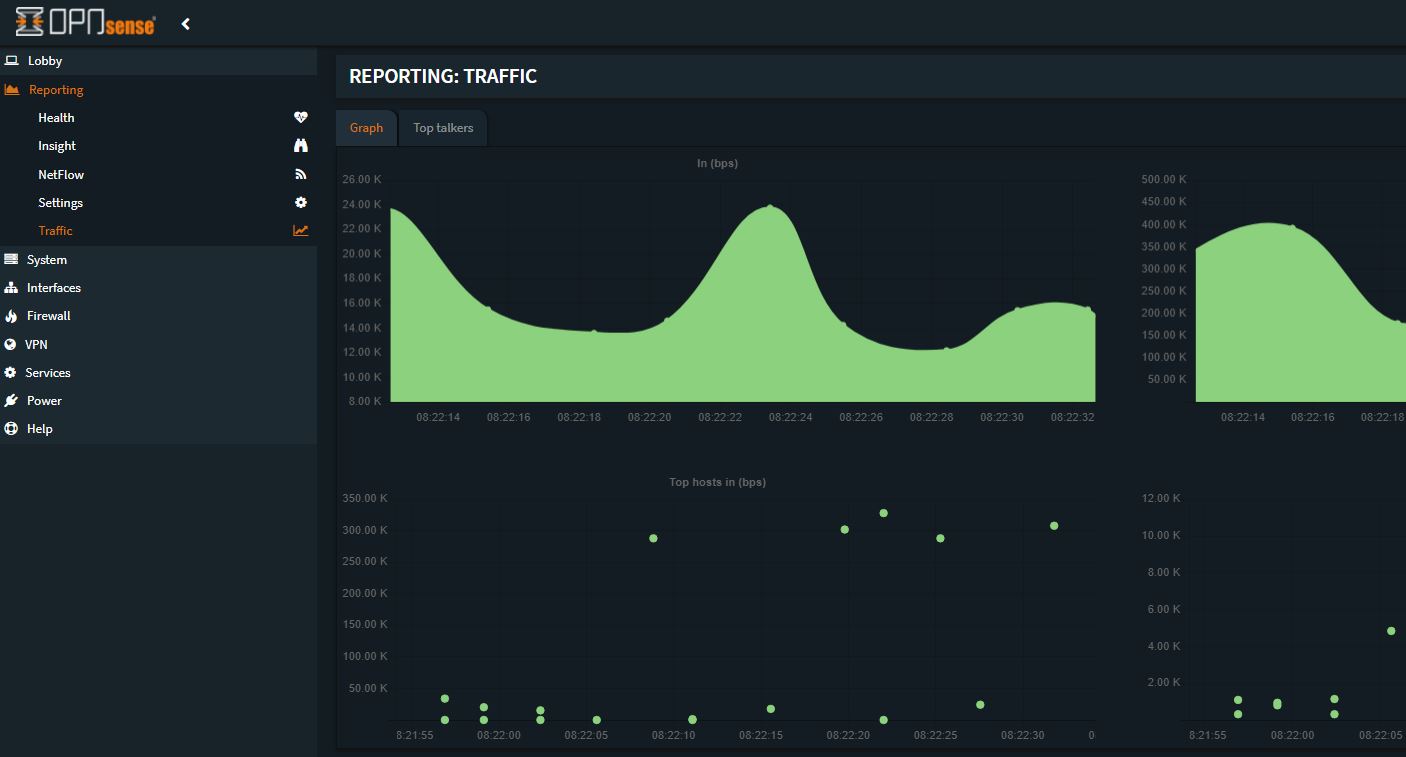Click the Insight binoculars icon
Viewport: 1406px width, 757px height.
[x=300, y=146]
